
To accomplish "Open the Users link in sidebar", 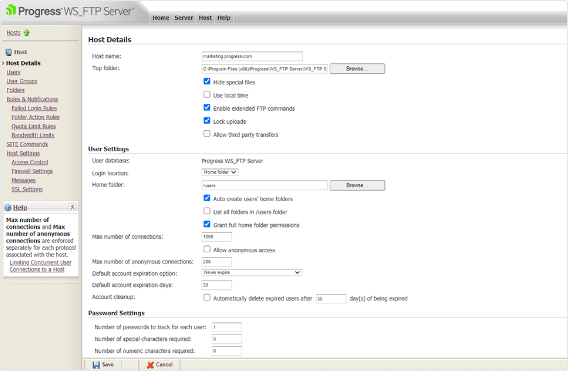I will (13, 72).
